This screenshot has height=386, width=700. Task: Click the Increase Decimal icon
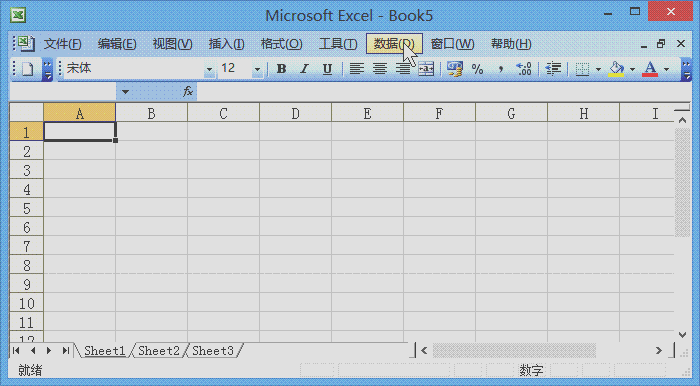524,69
